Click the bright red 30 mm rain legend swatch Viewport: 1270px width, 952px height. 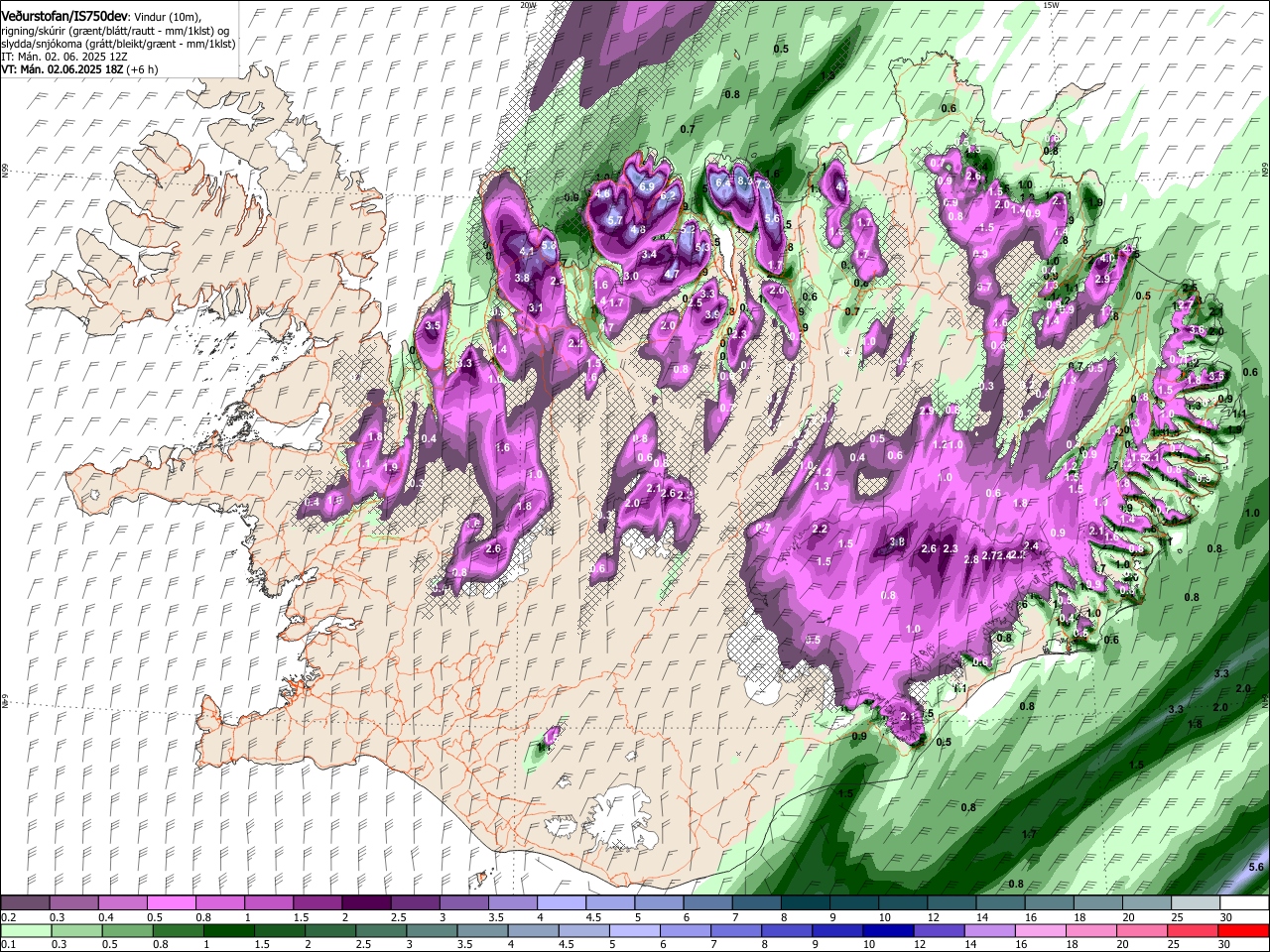[x=1245, y=930]
